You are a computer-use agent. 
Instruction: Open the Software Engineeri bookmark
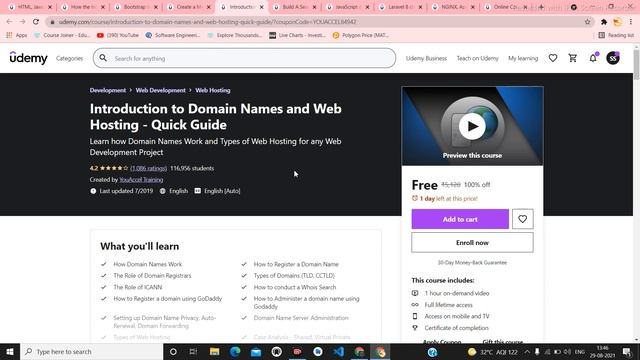click(x=173, y=36)
